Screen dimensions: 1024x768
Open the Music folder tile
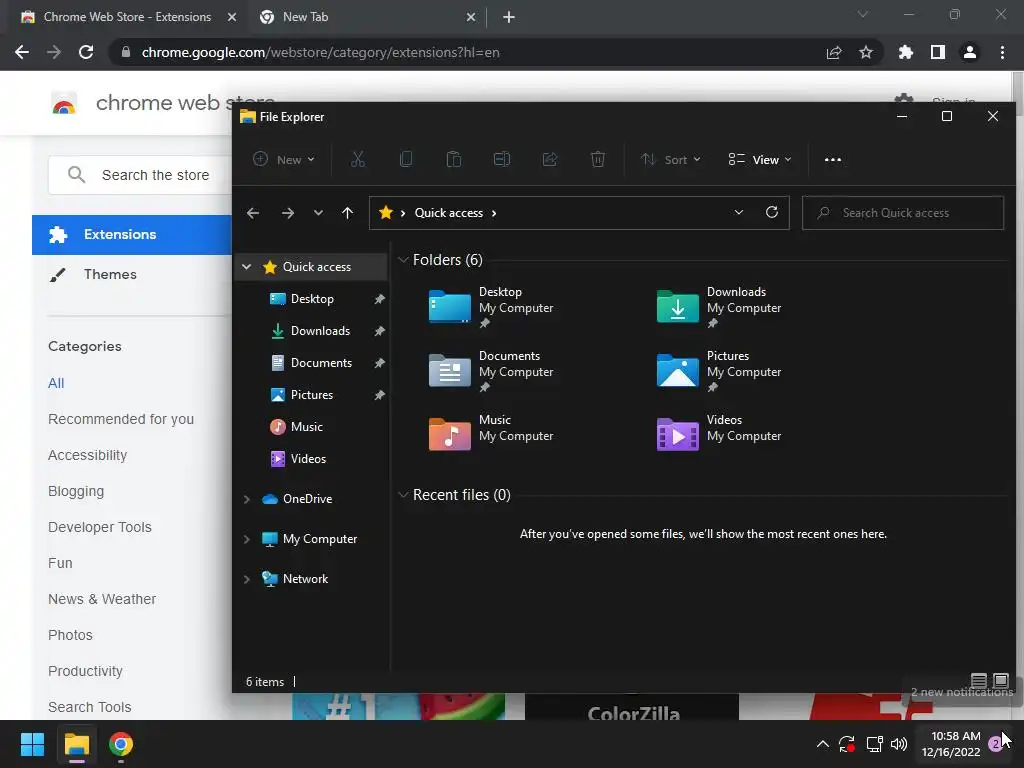[x=491, y=434]
